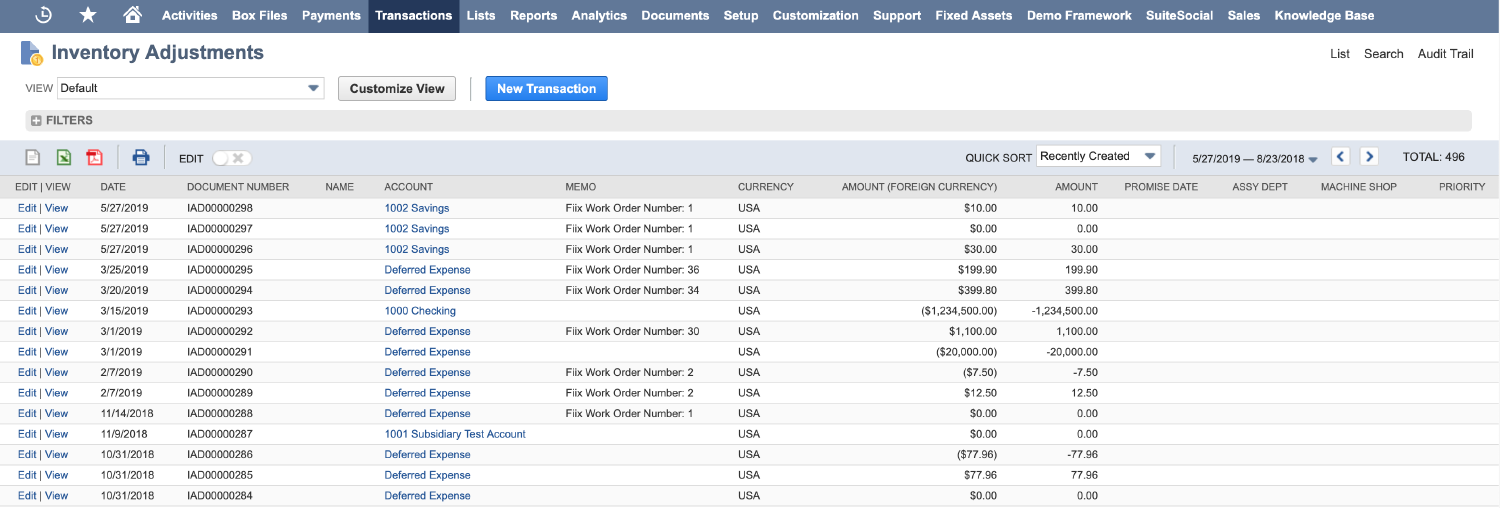Go to next page of results
1500x508 pixels.
(x=1369, y=157)
